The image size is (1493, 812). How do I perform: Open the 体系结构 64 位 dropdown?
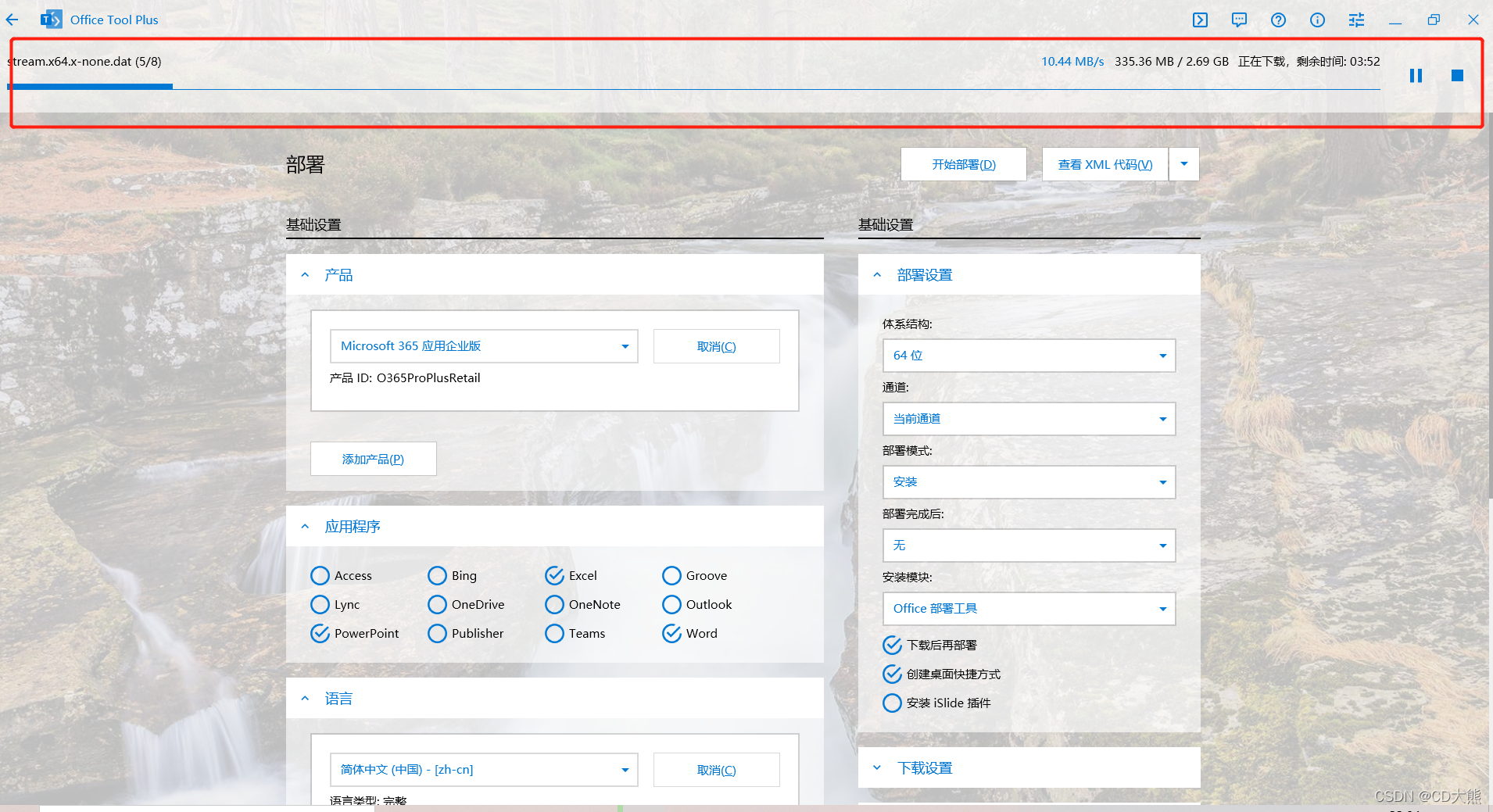(1029, 356)
